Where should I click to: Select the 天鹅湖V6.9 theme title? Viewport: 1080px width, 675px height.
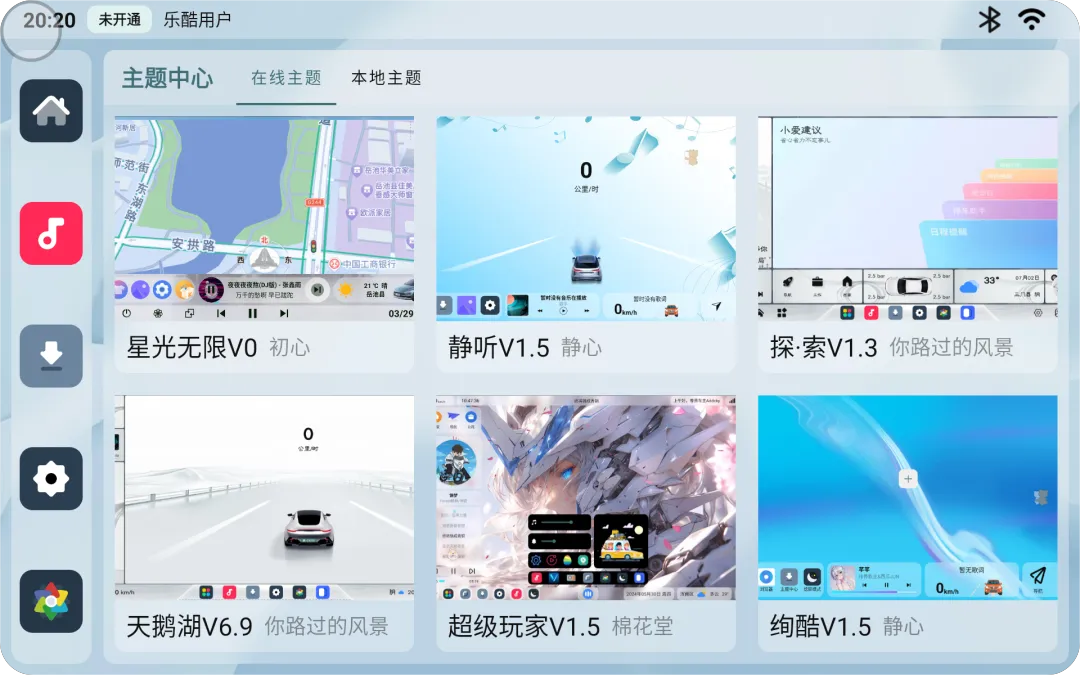tap(192, 627)
